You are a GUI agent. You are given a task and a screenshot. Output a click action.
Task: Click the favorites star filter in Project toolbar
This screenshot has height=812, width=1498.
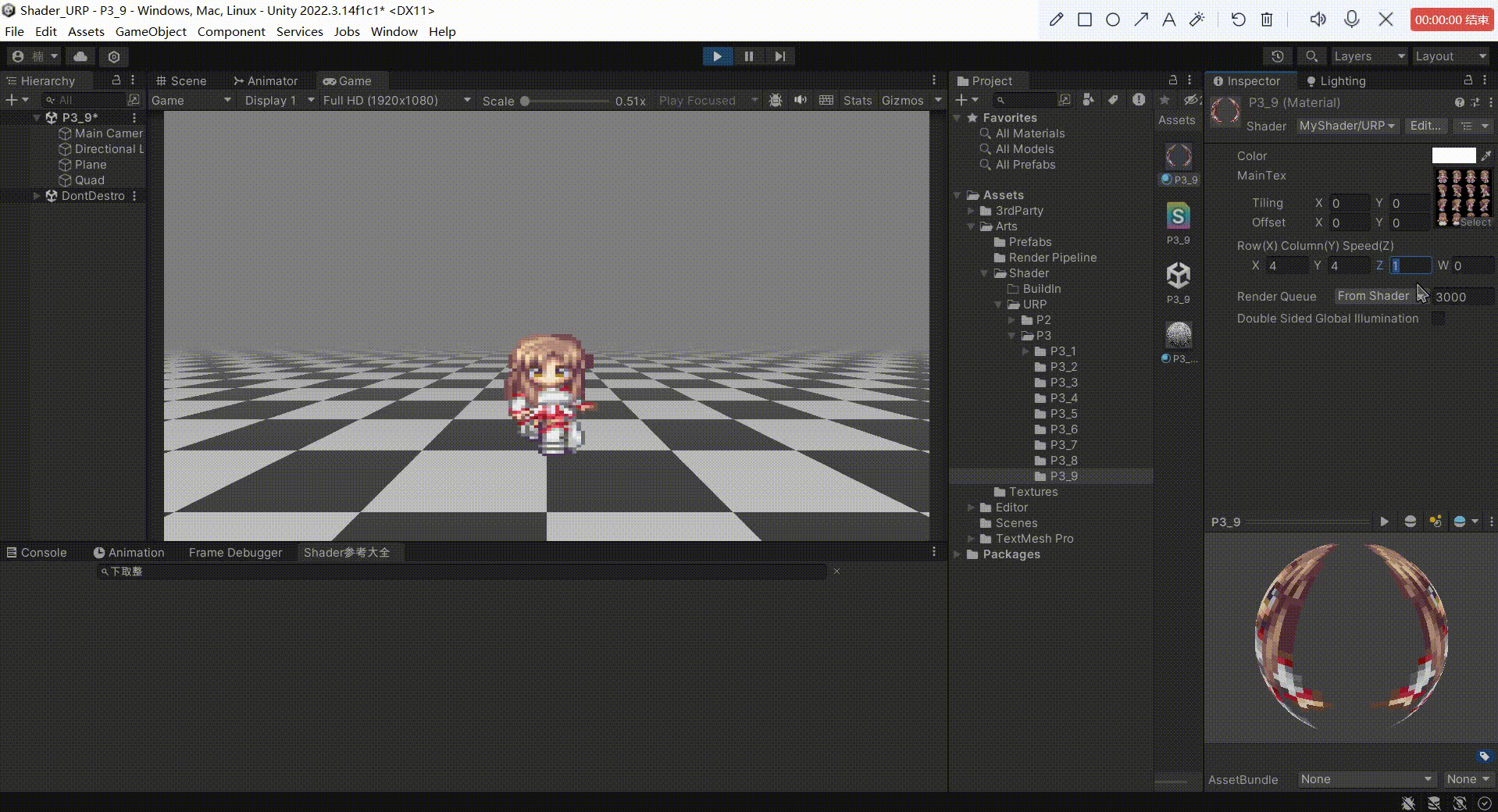click(x=1164, y=100)
